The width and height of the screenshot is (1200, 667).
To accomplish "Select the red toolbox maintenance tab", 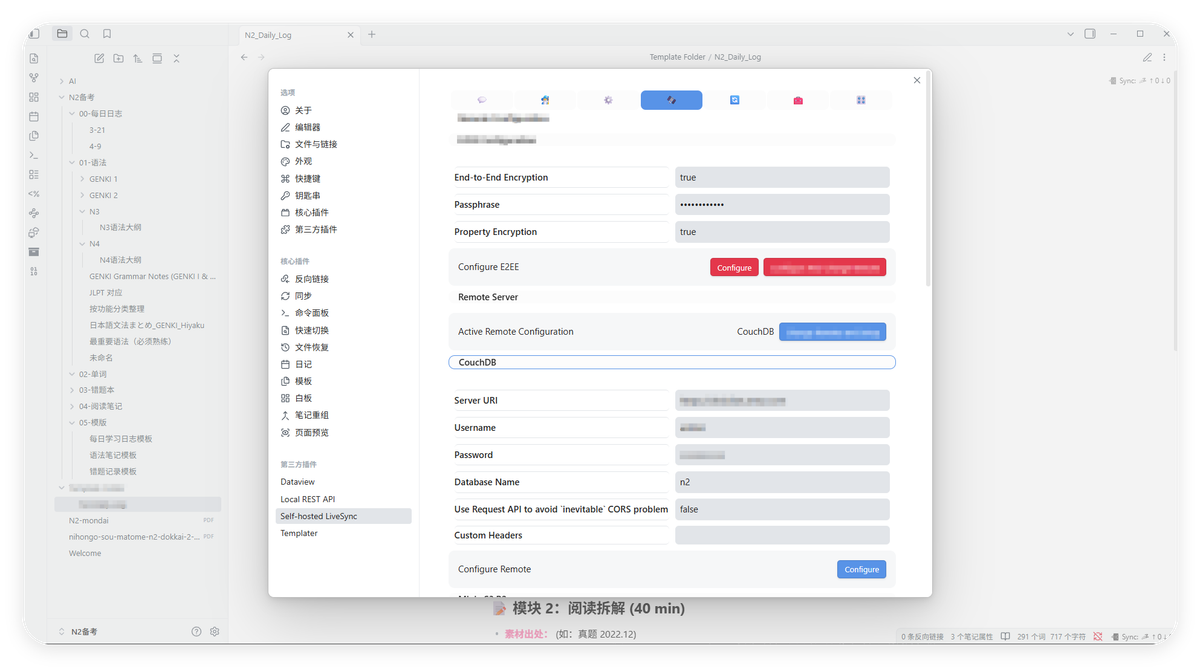I will pos(797,100).
